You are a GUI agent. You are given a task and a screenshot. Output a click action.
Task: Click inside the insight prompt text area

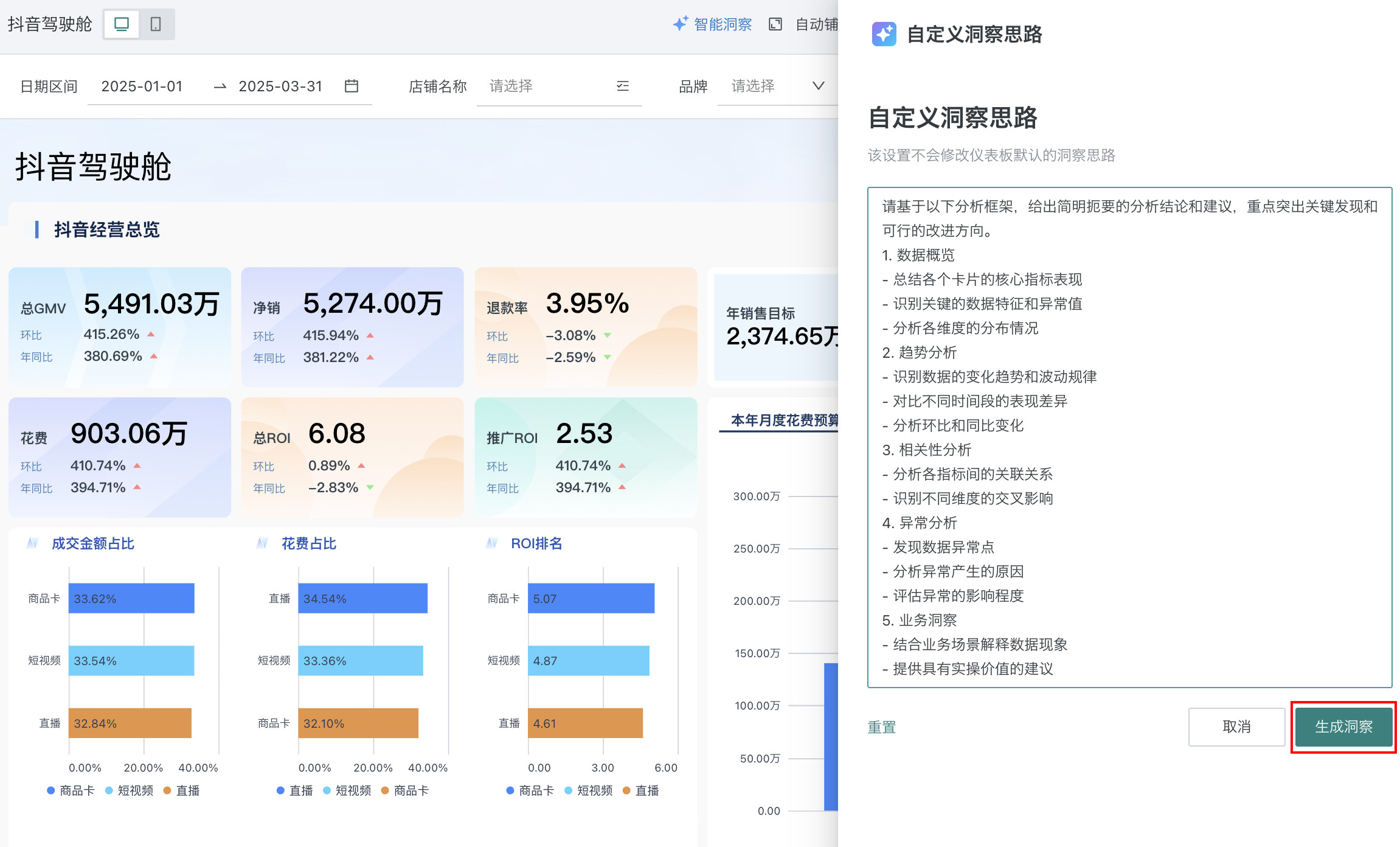coord(1129,437)
